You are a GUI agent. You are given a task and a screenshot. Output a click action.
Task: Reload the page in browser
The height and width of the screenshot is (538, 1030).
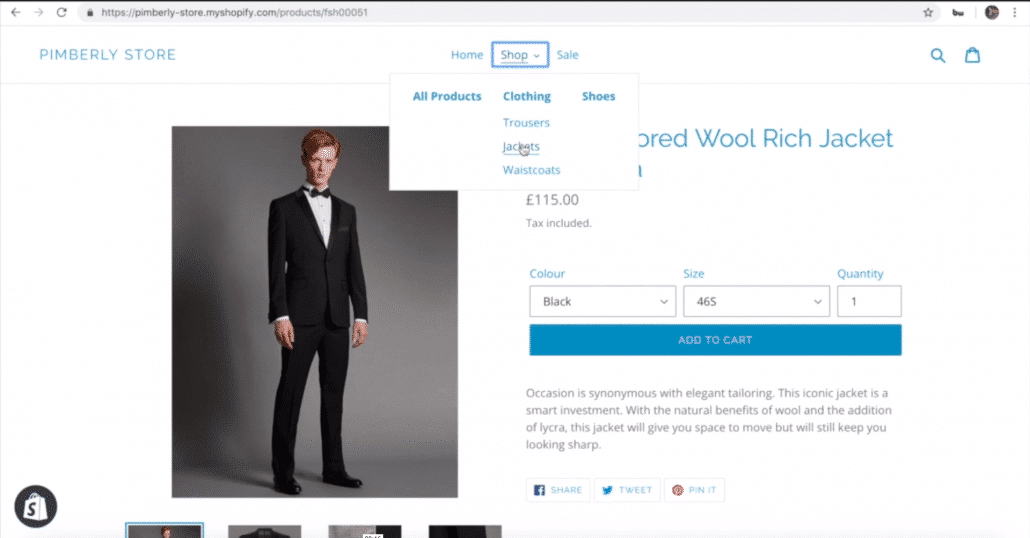coord(61,12)
